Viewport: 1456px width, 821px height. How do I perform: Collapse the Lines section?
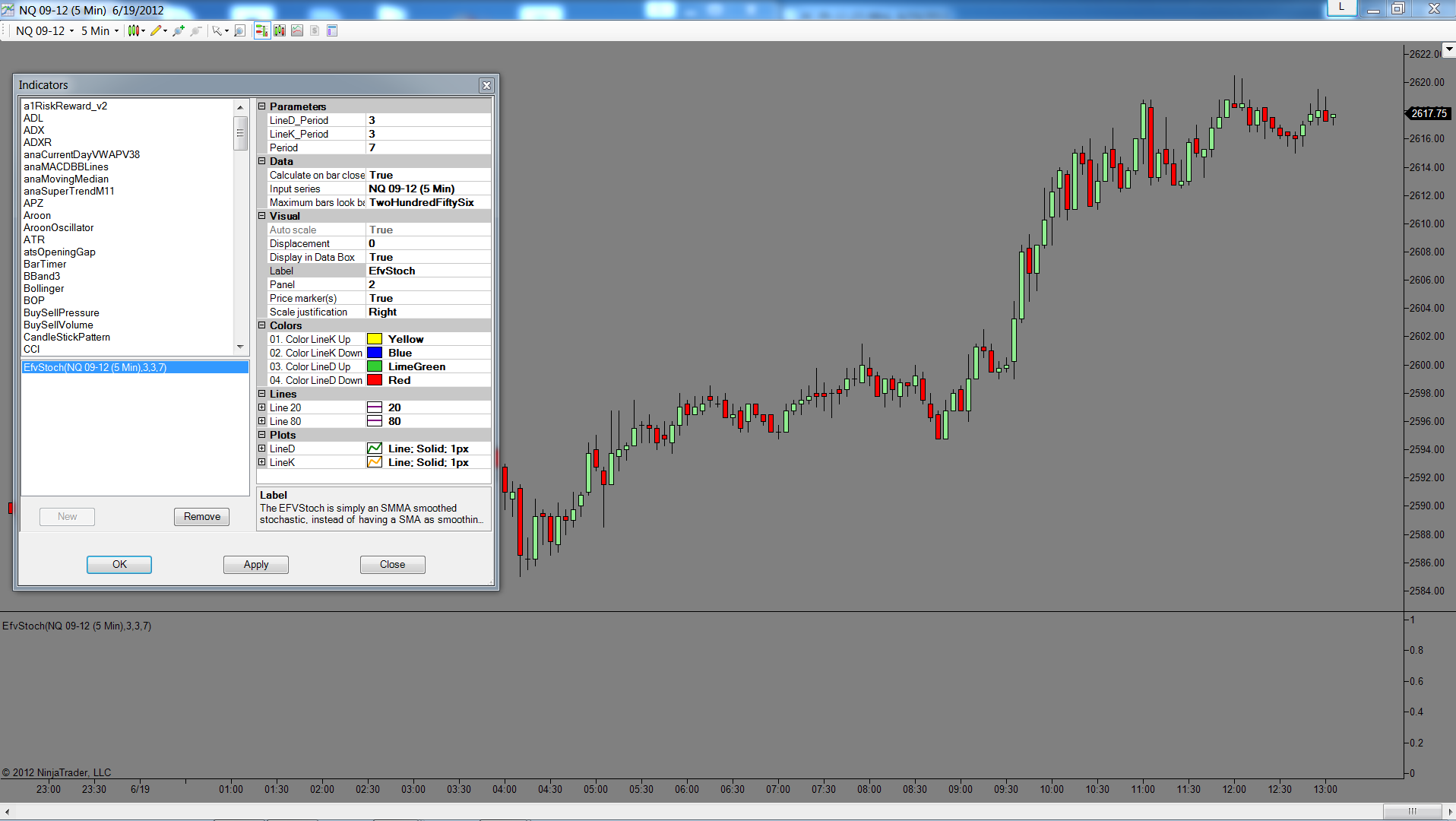(x=262, y=394)
